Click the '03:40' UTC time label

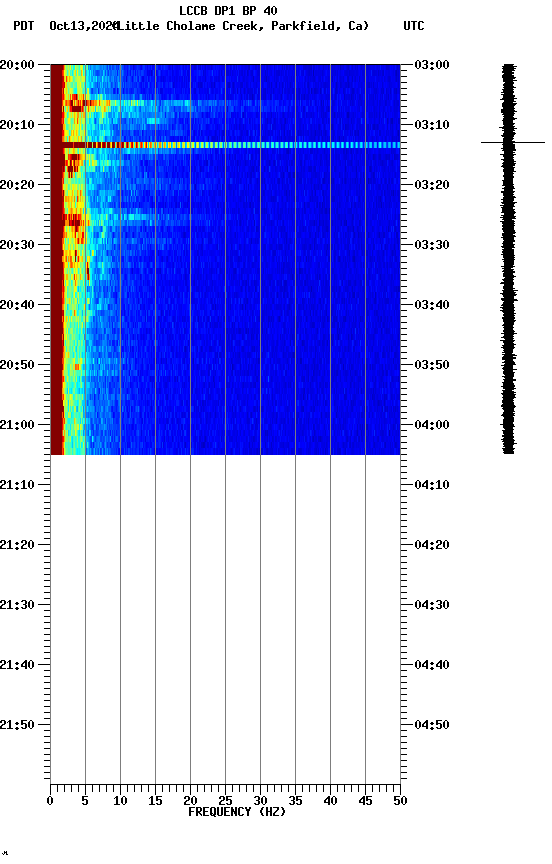(x=432, y=305)
